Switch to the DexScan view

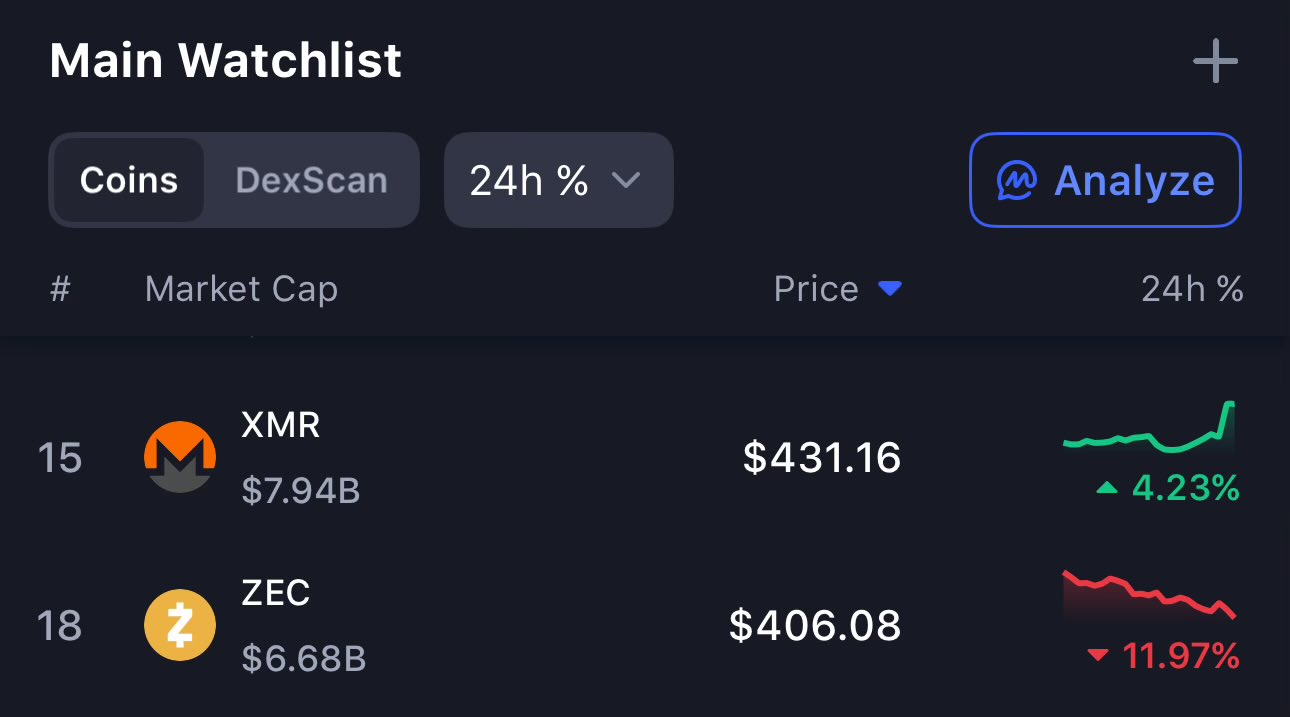click(311, 180)
